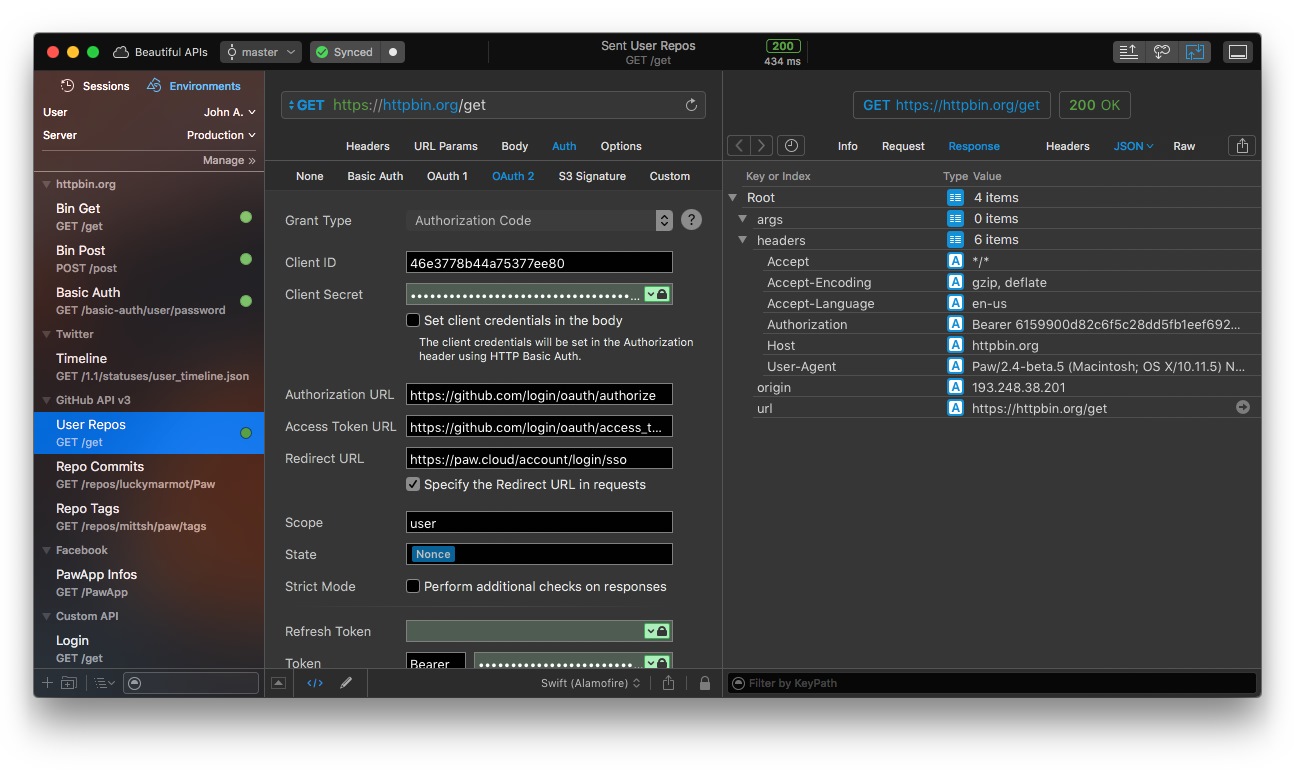Click the Sessions clock icon
The width and height of the screenshot is (1294, 778).
[68, 86]
